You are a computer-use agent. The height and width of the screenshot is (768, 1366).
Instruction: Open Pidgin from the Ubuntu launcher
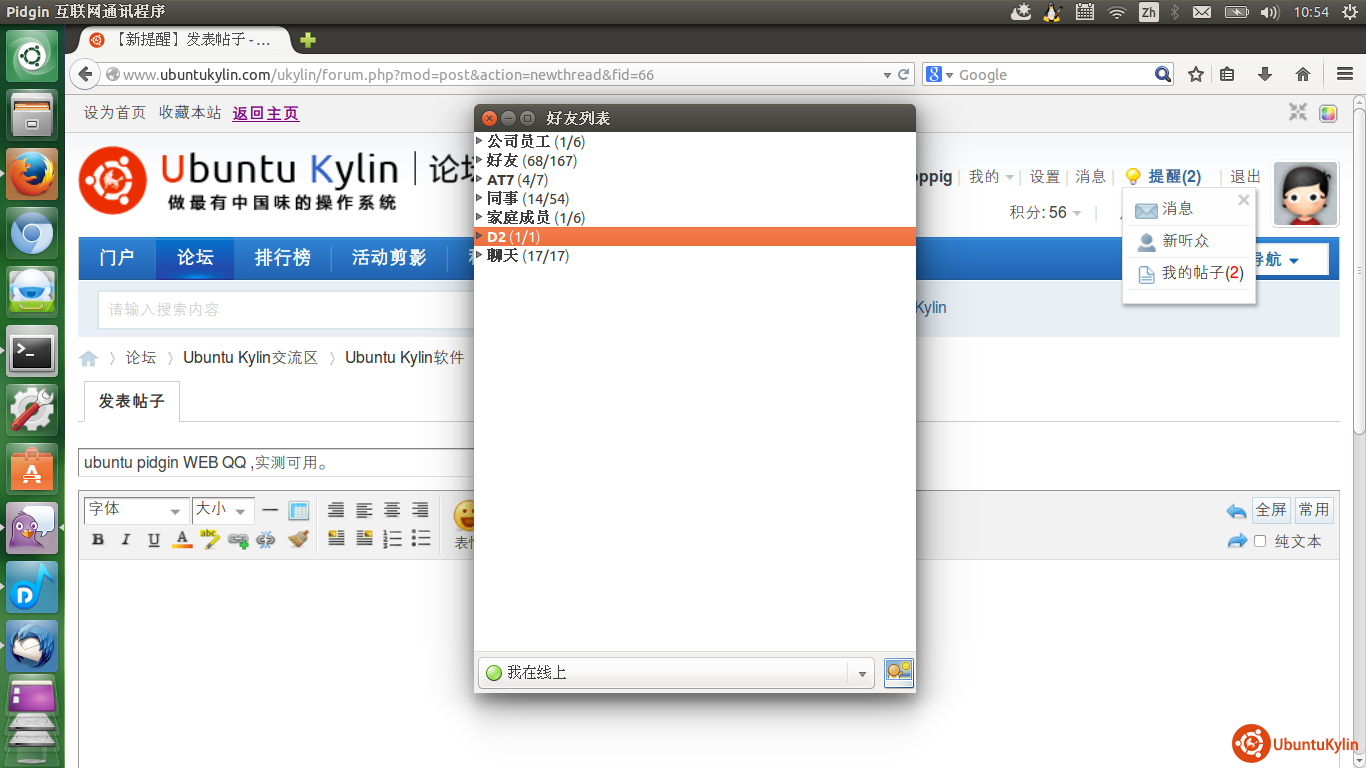coord(32,528)
